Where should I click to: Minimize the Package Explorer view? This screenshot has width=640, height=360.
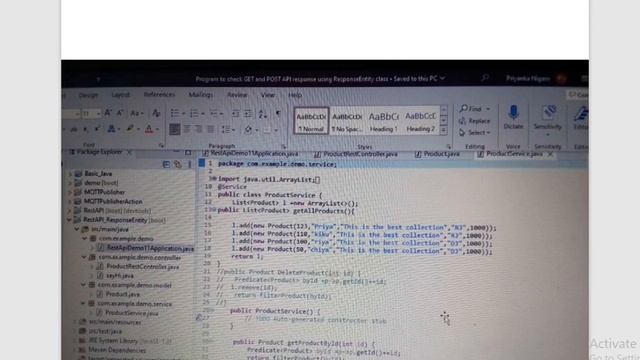tap(176, 152)
